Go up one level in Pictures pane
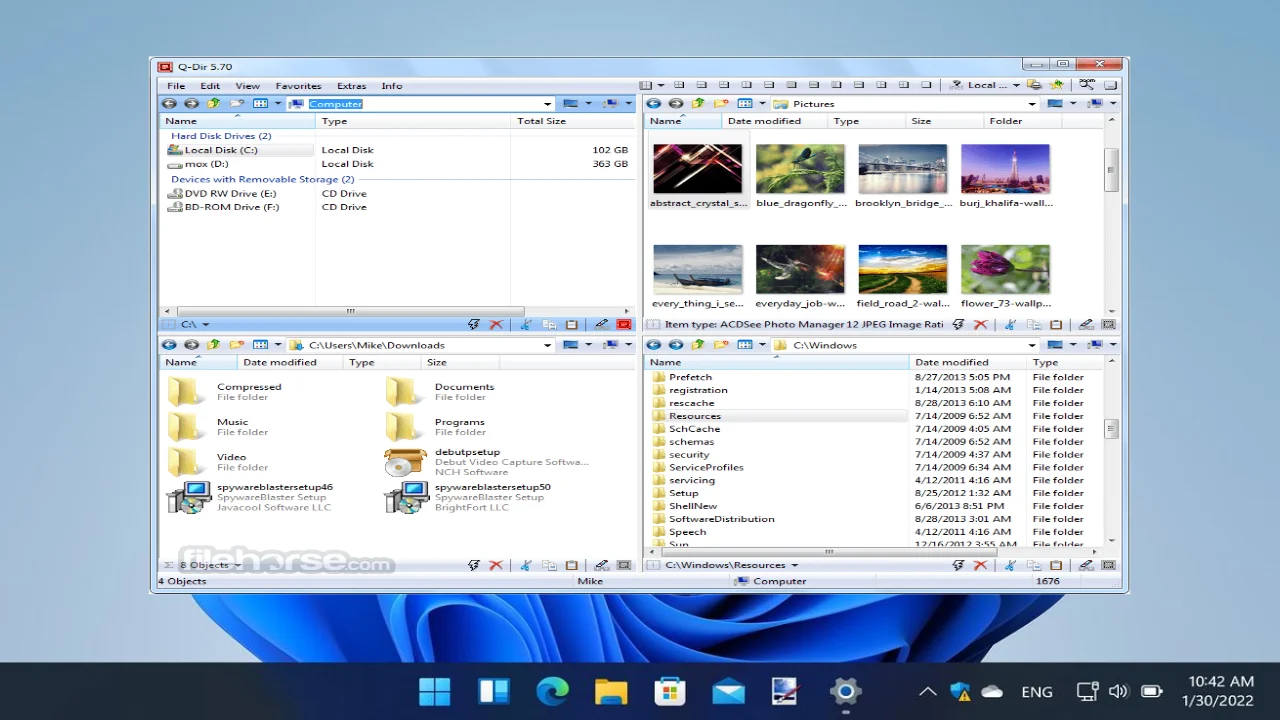 tap(698, 104)
